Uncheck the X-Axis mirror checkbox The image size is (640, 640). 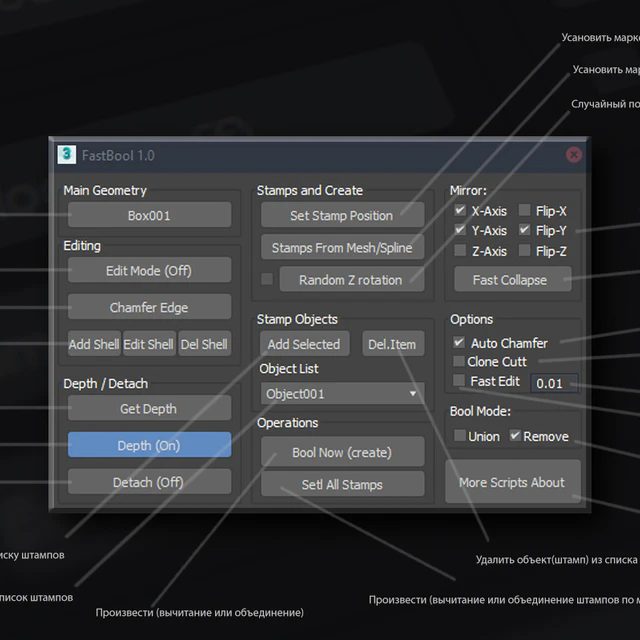(x=460, y=211)
